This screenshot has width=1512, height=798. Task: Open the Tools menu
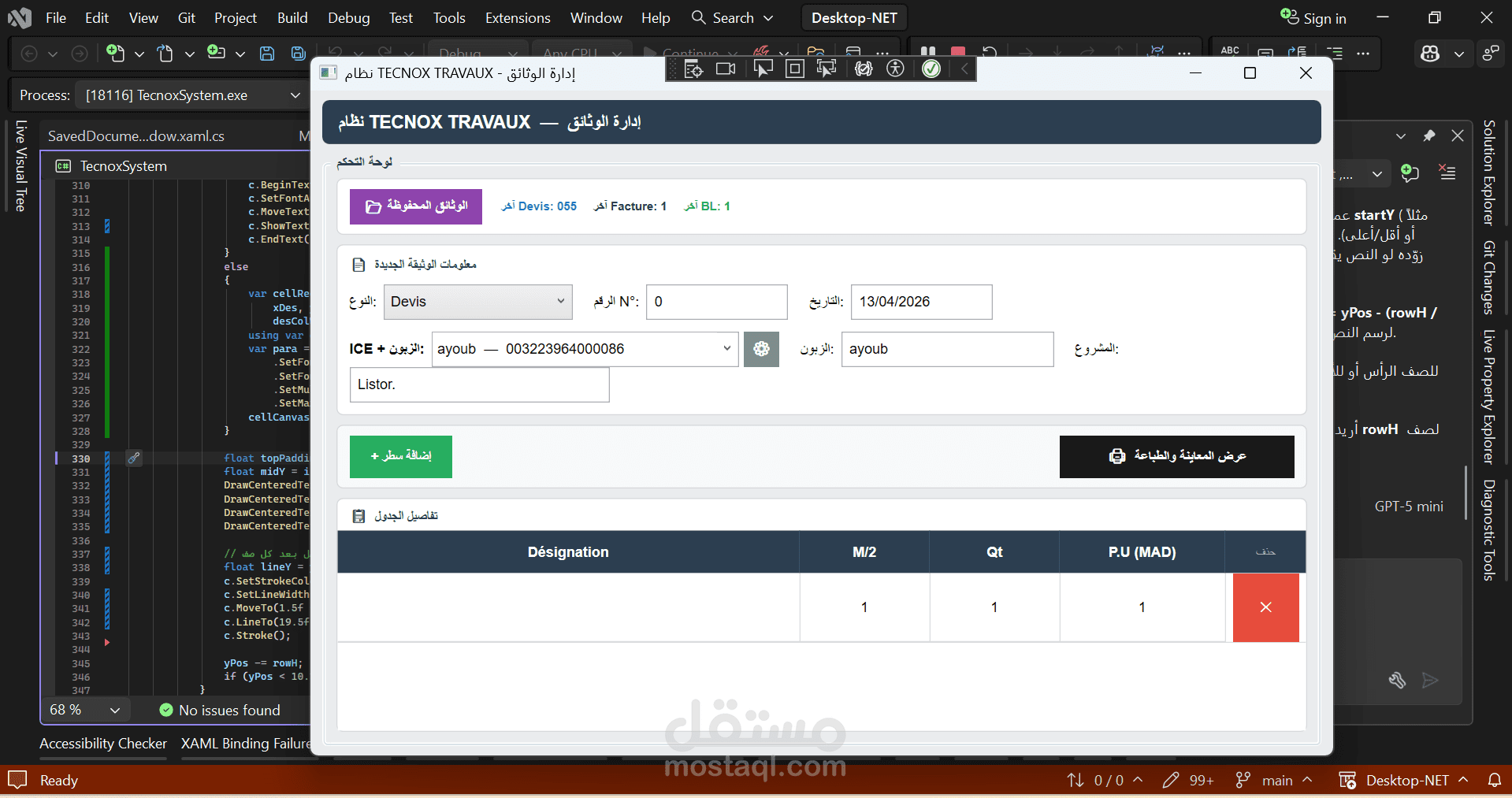tap(449, 17)
